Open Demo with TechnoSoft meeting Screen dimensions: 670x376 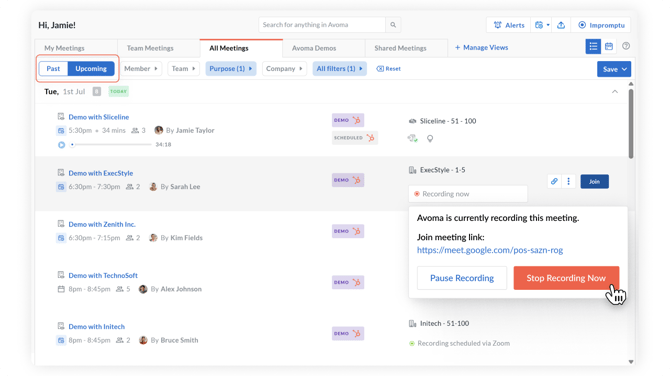tap(103, 276)
